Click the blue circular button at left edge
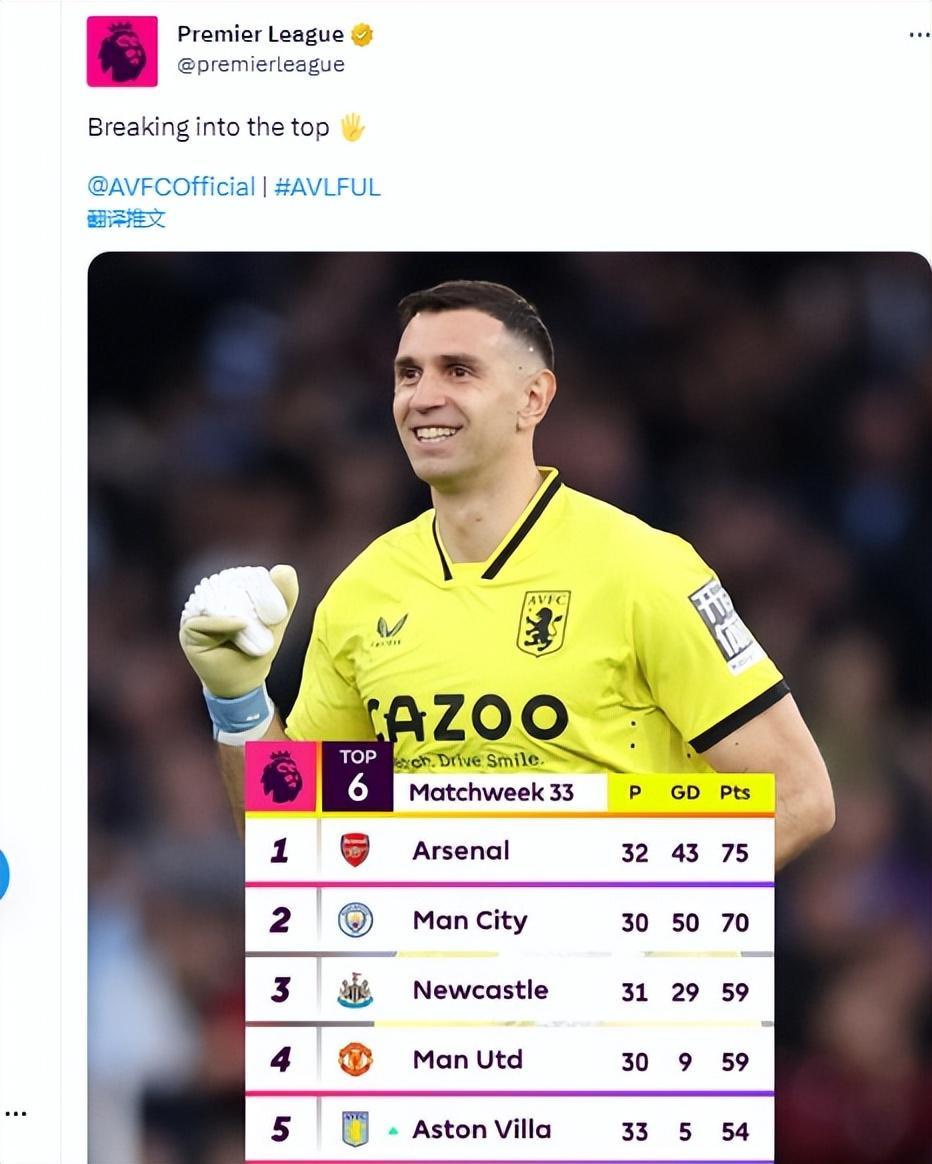The height and width of the screenshot is (1164, 932). point(3,873)
